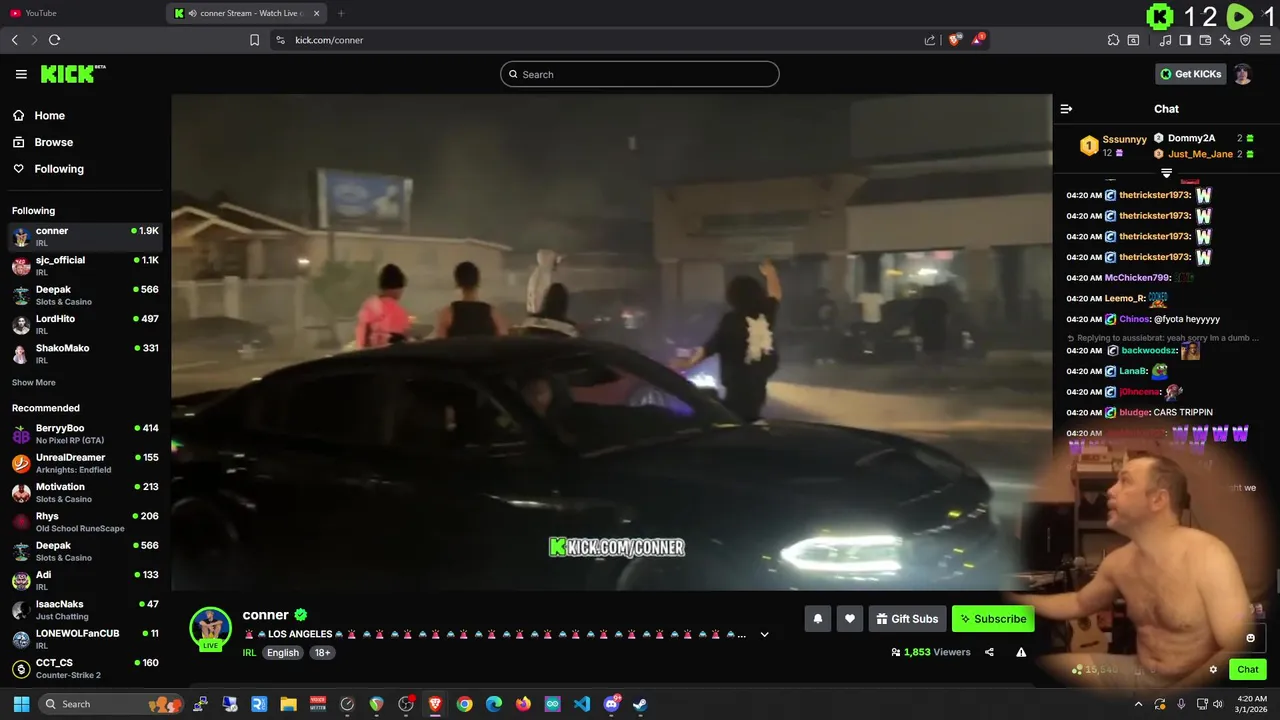This screenshot has width=1280, height=720.
Task: Open the media music note control
Action: pyautogui.click(x=1165, y=40)
